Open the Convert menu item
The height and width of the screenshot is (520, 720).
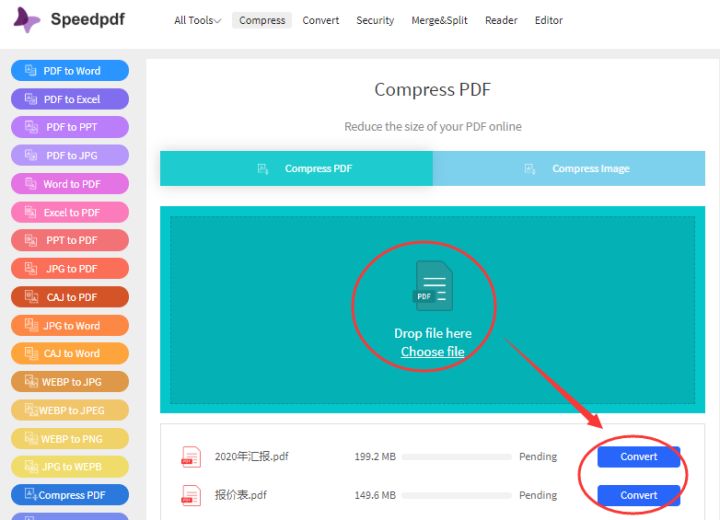pos(321,20)
